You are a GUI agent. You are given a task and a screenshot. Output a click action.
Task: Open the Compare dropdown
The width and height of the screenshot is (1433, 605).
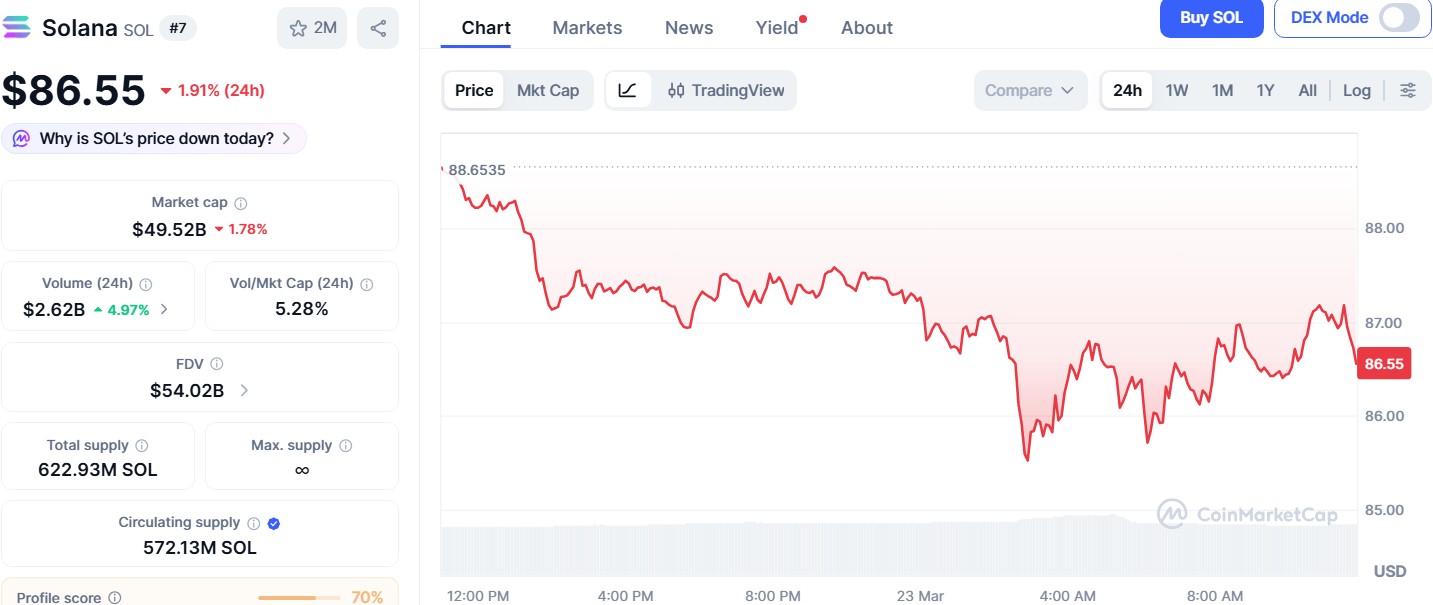(1030, 90)
